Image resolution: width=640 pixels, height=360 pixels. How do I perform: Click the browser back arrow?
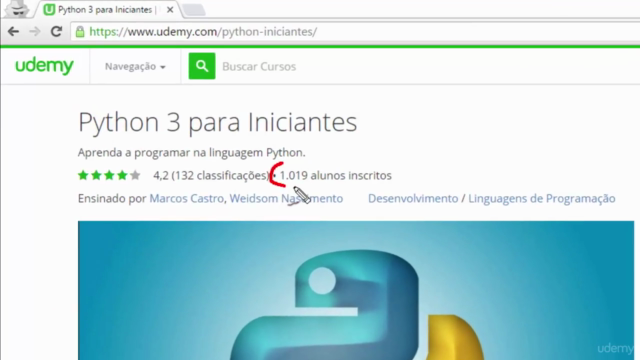pyautogui.click(x=13, y=31)
